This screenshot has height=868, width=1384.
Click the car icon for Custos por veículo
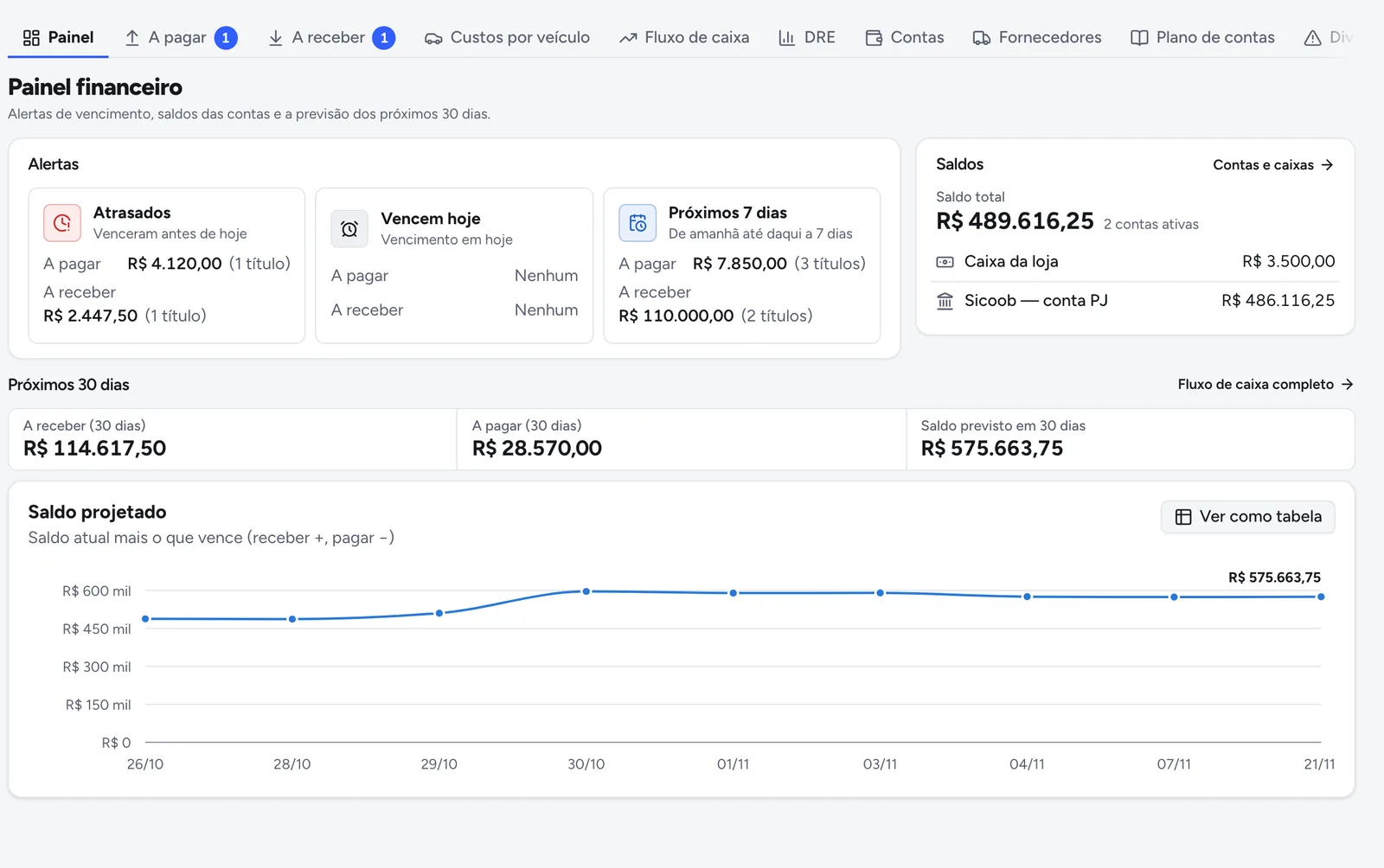(433, 38)
